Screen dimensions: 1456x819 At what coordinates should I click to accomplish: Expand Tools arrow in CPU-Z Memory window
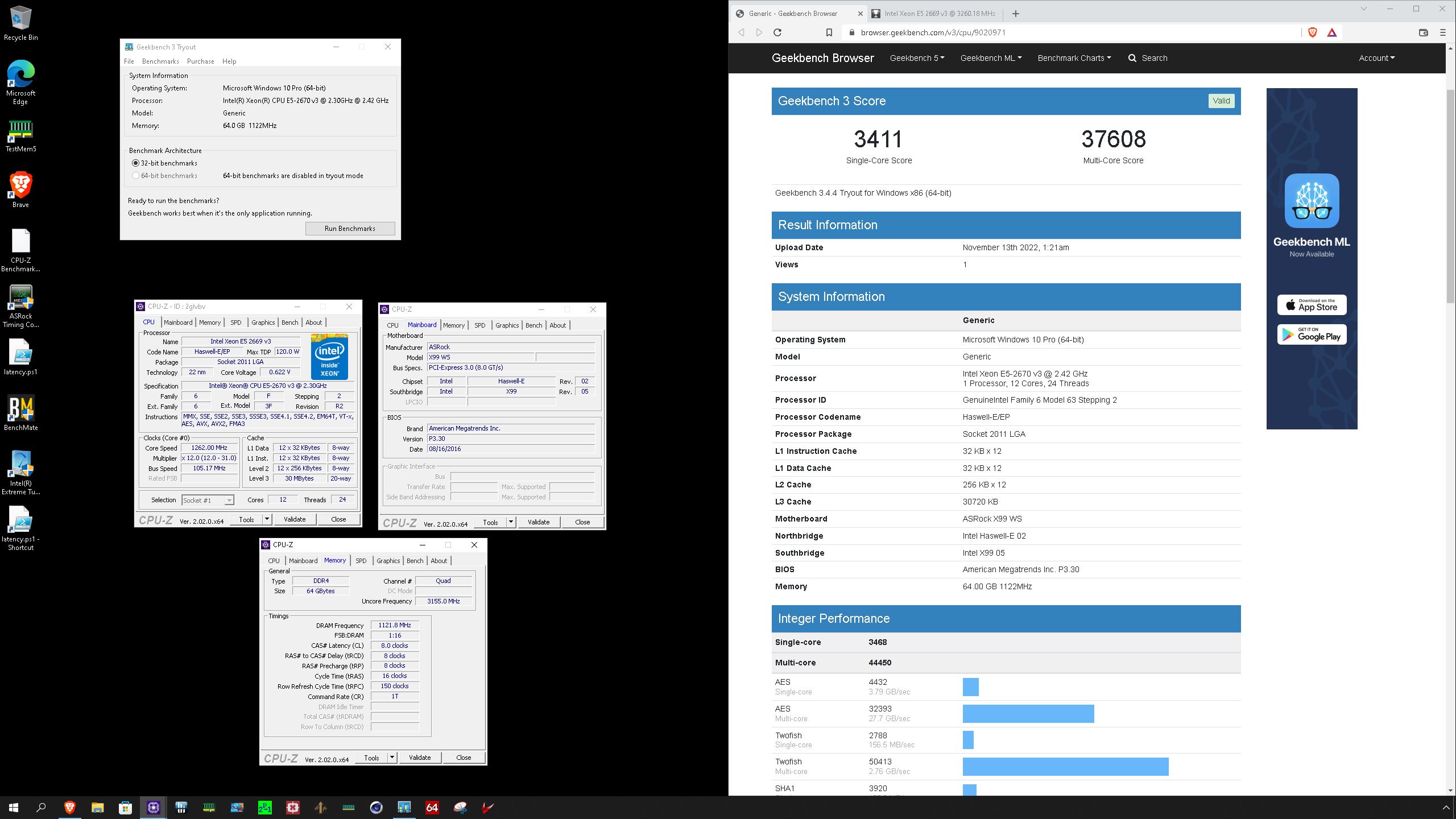pos(392,758)
